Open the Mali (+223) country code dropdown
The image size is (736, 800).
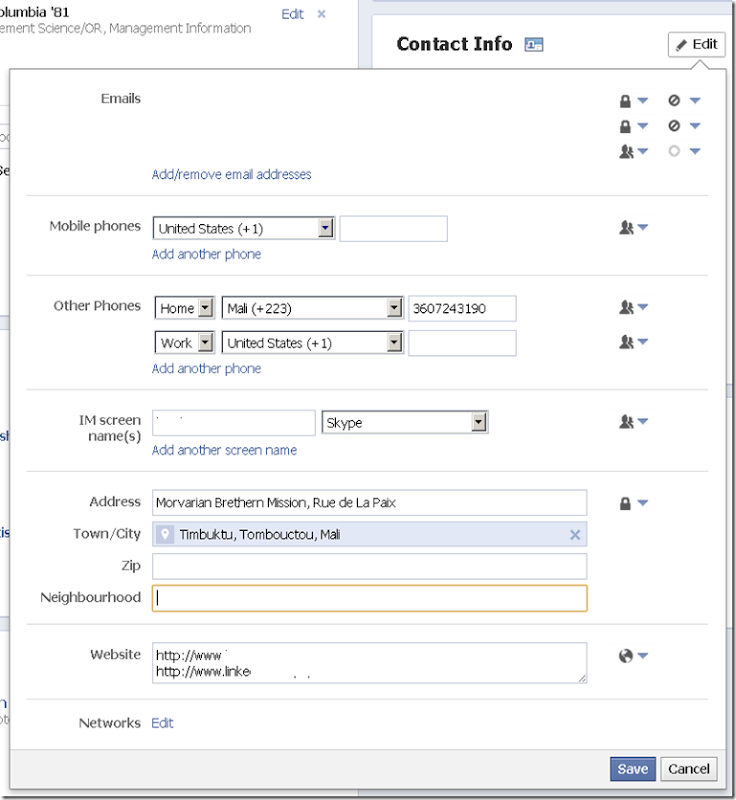395,308
